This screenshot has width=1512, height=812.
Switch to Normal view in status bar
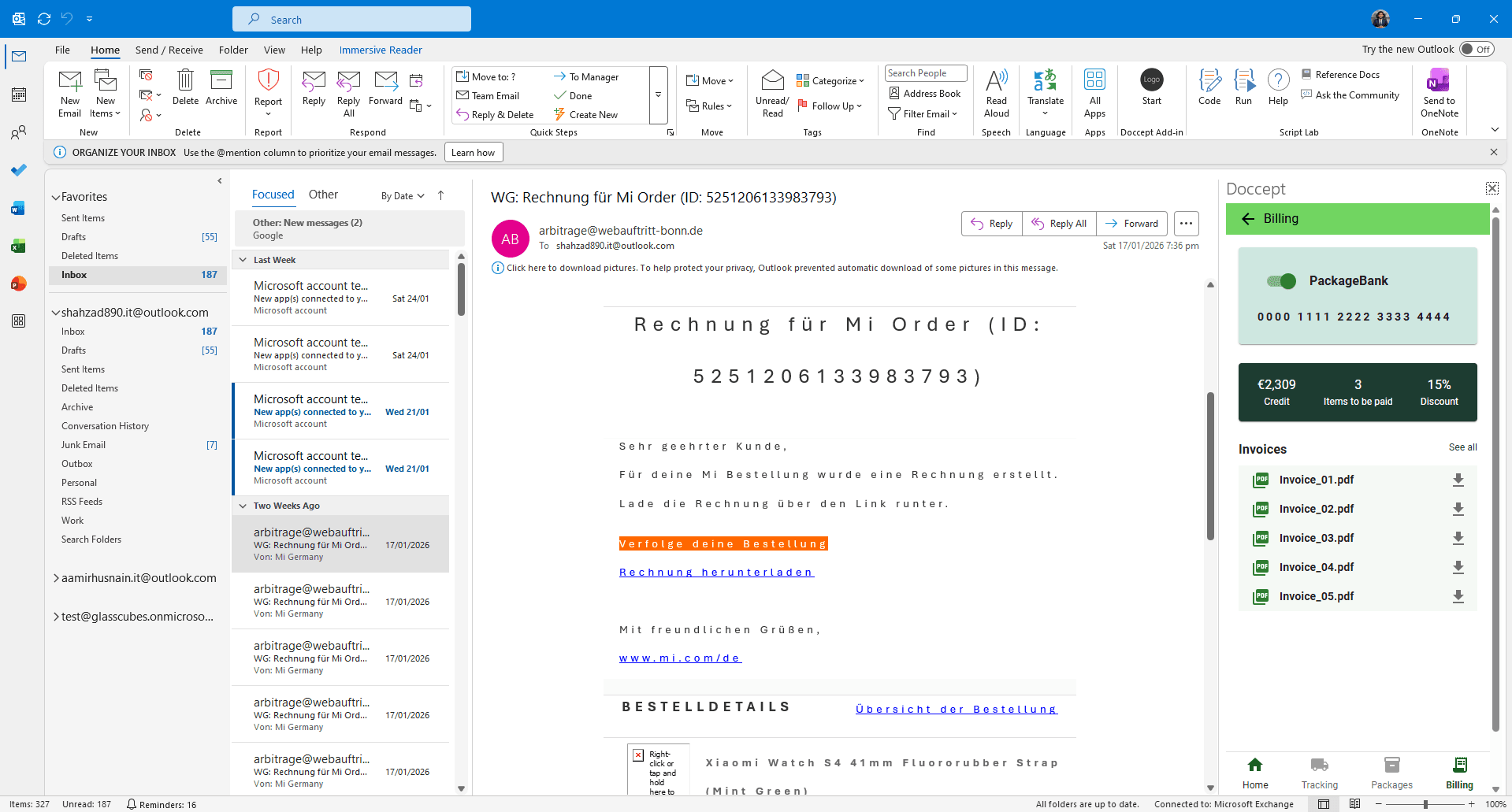click(x=1324, y=804)
